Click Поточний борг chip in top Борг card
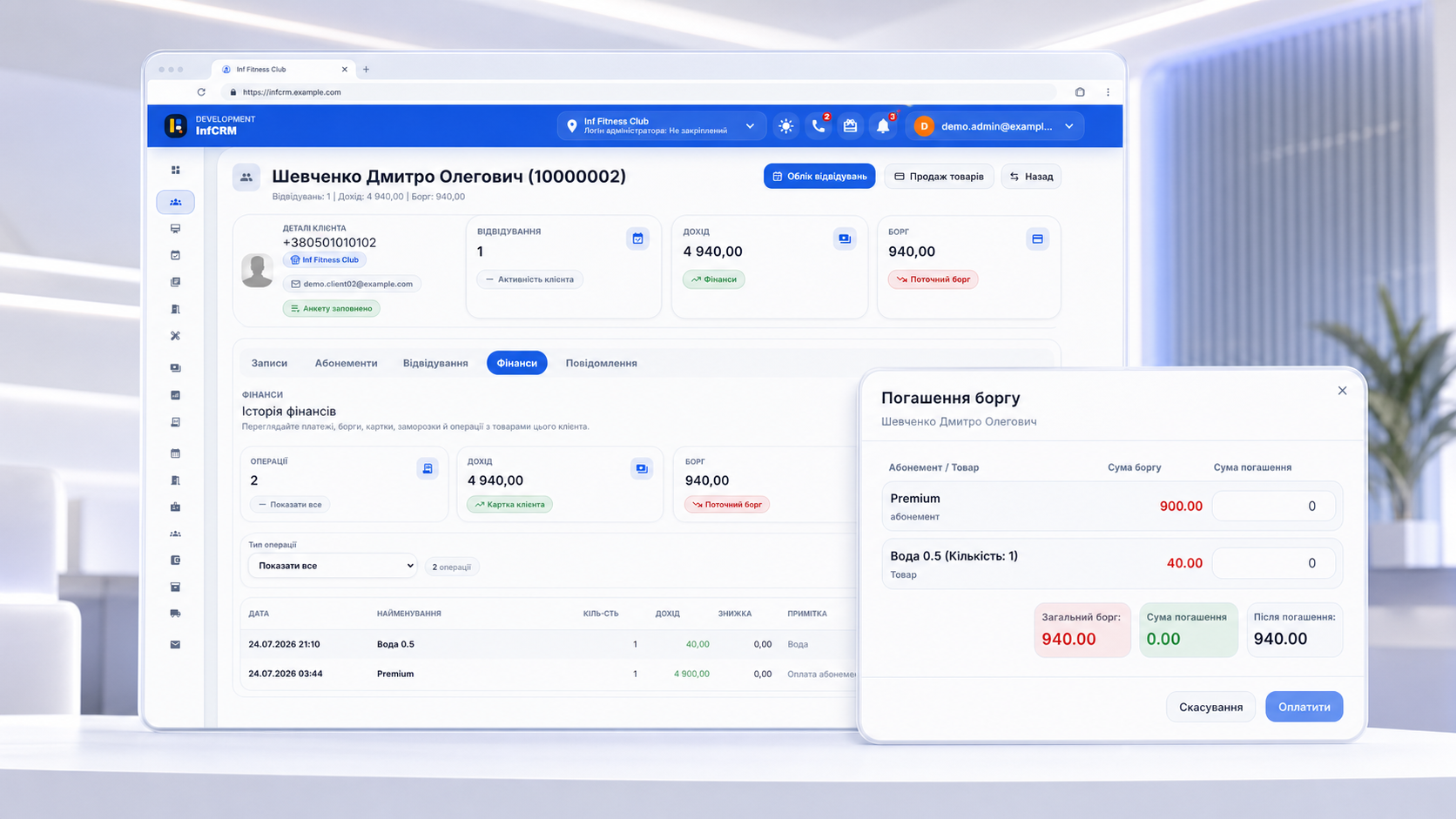 pyautogui.click(x=933, y=279)
